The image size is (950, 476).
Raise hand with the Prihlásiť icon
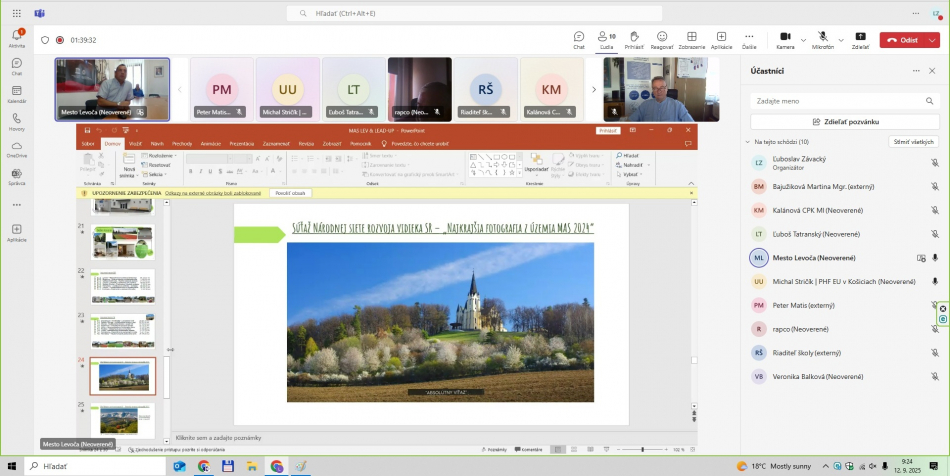click(634, 38)
